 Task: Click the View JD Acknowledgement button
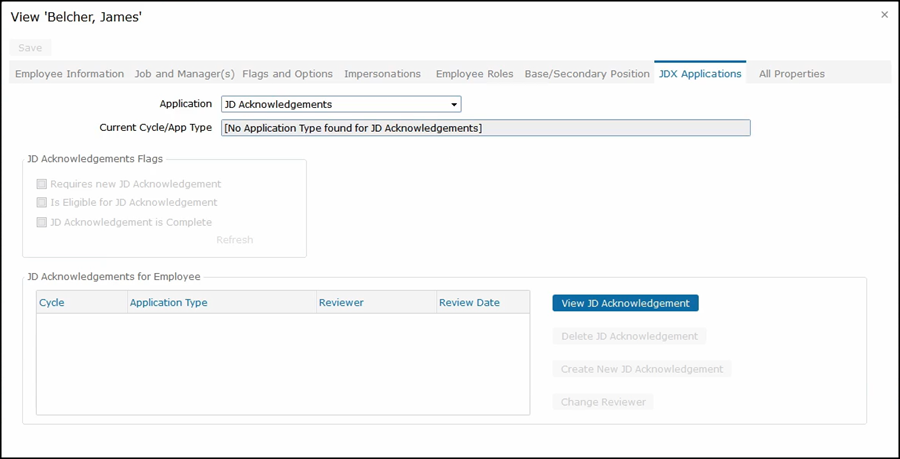(x=625, y=303)
